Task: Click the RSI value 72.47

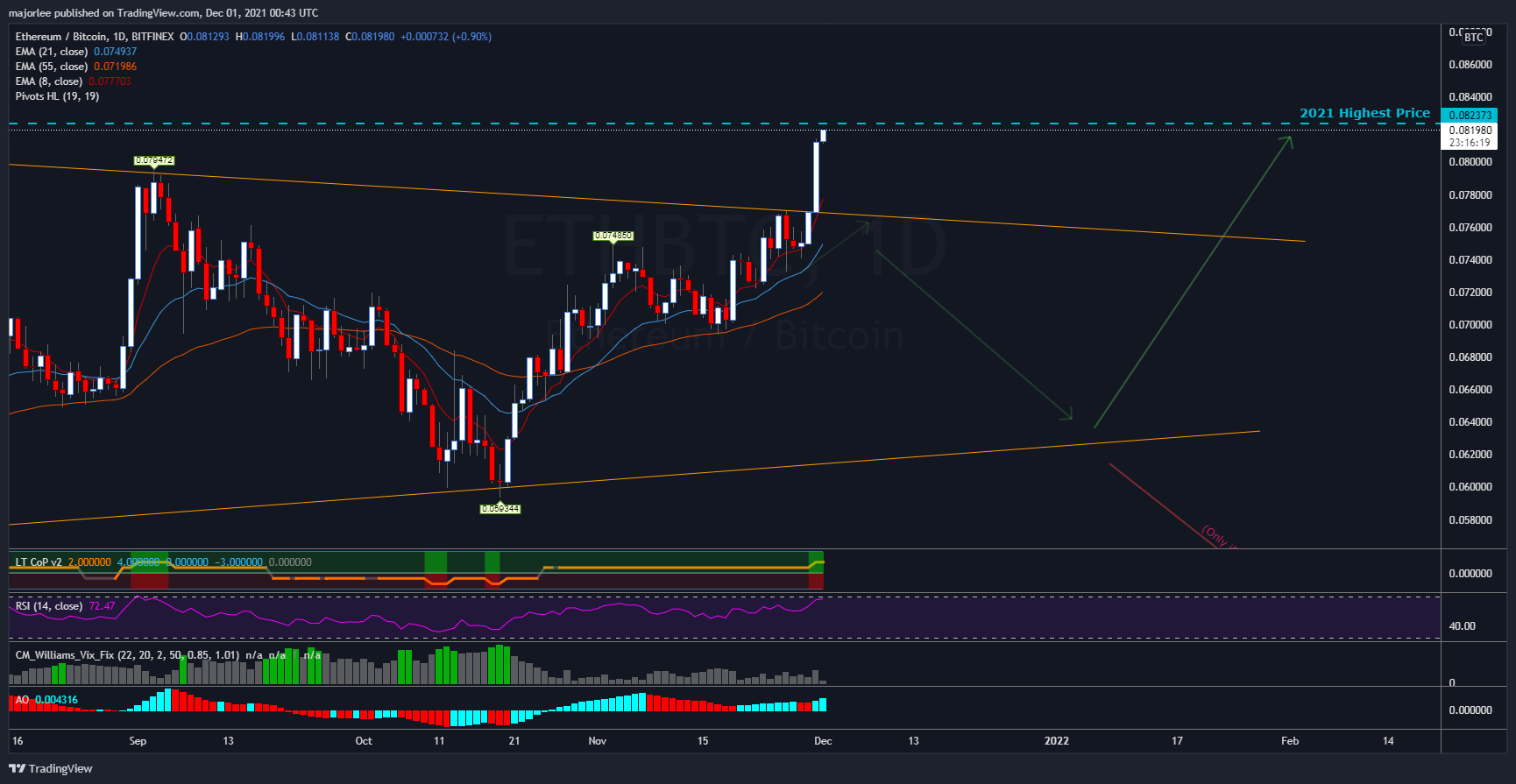Action: pyautogui.click(x=103, y=606)
